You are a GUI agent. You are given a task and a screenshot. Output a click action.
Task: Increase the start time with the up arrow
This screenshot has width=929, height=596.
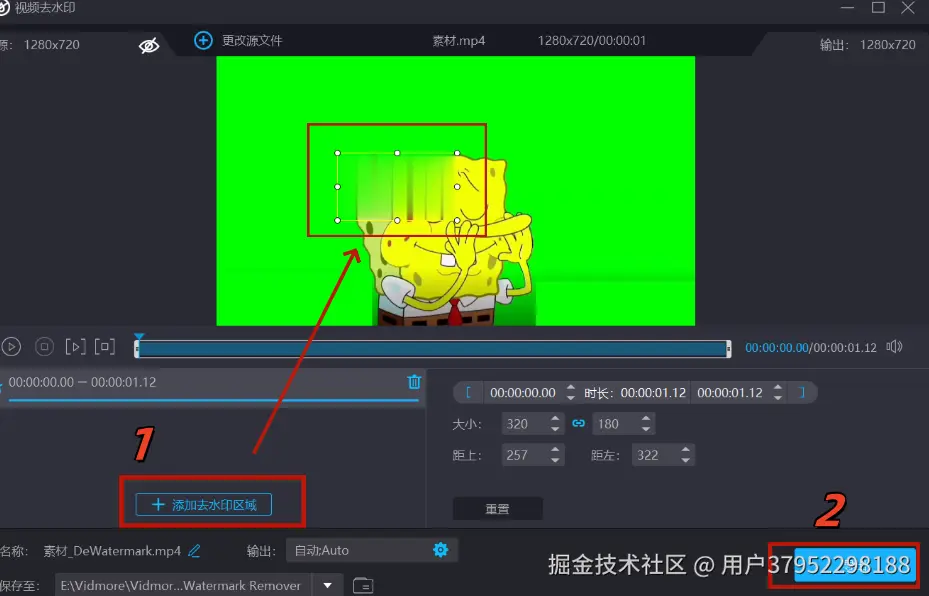[571, 387]
